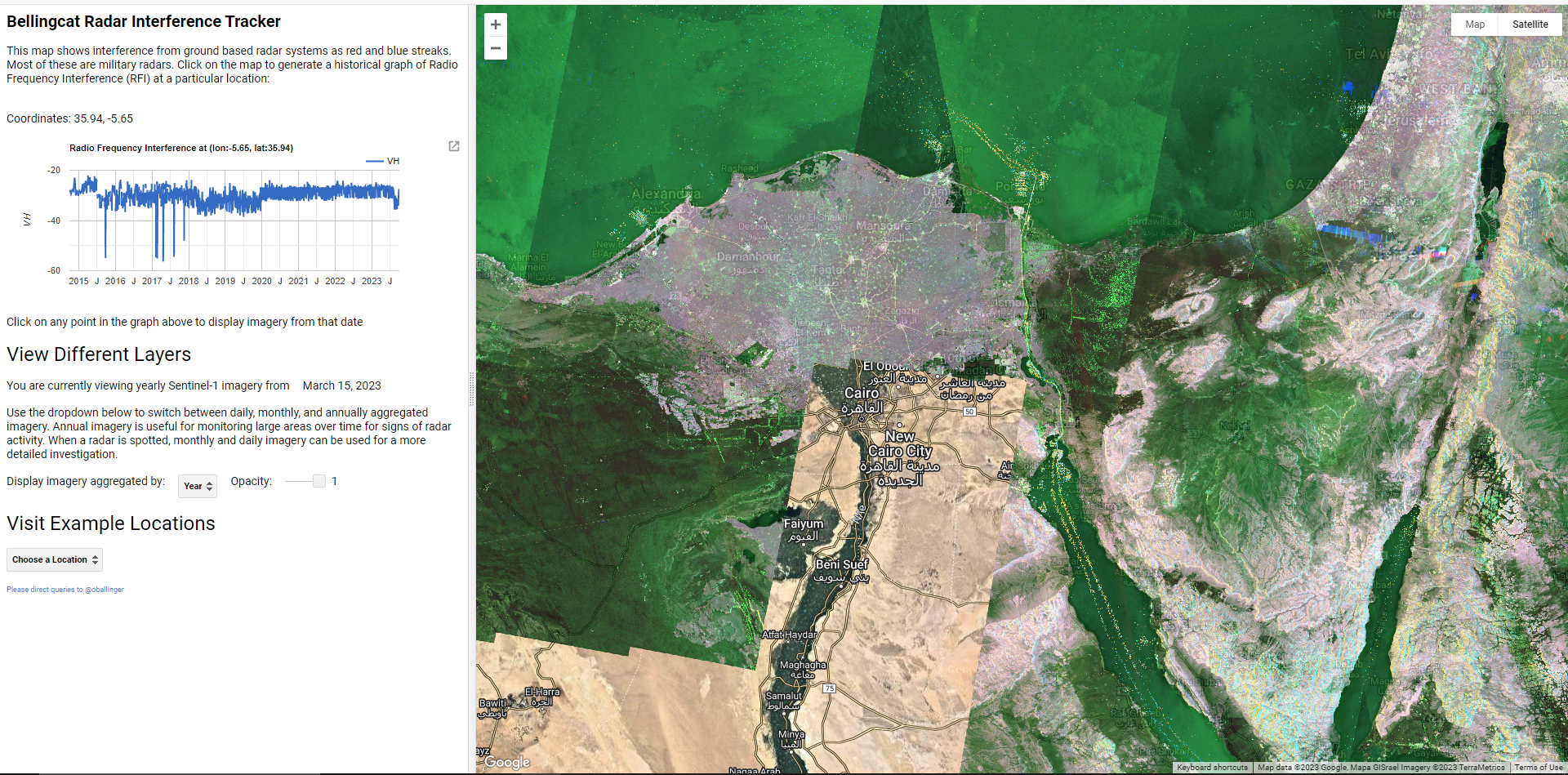Screen dimensions: 1568x775
Task: Click the route 50 highway marker
Action: click(x=969, y=412)
